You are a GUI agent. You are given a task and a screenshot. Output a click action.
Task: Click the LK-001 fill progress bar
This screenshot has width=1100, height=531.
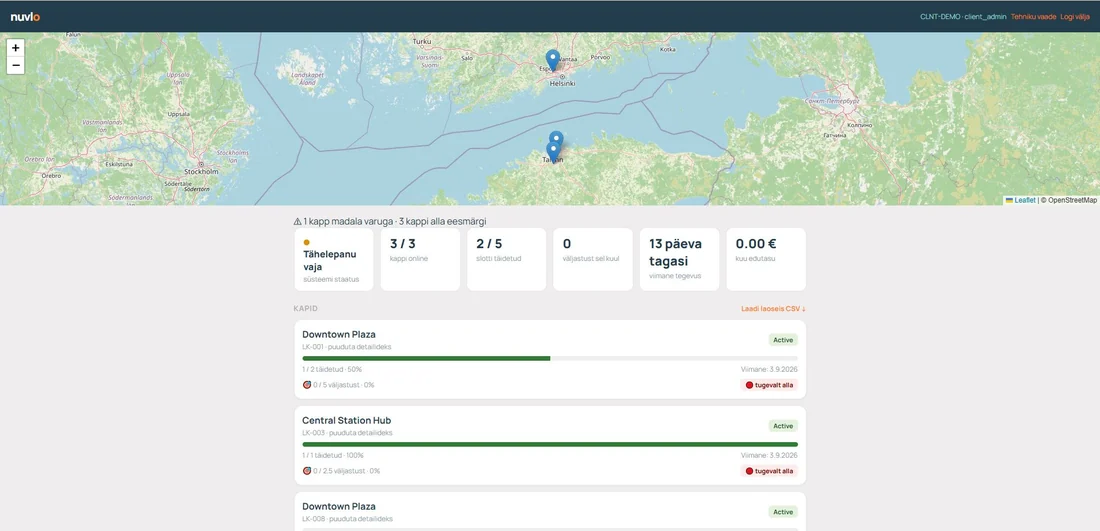coord(550,358)
